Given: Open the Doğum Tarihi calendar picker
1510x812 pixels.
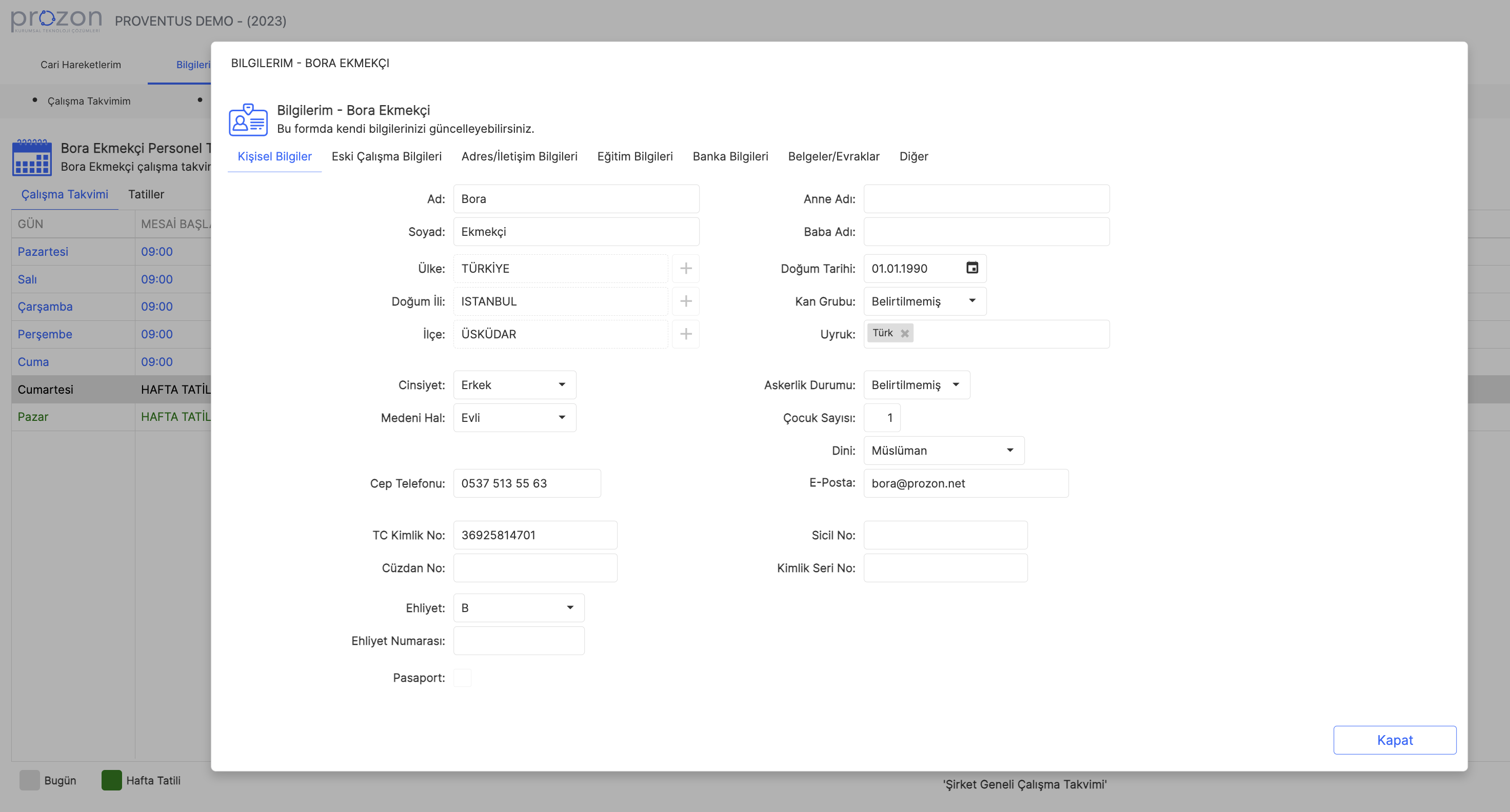Looking at the screenshot, I should (971, 268).
